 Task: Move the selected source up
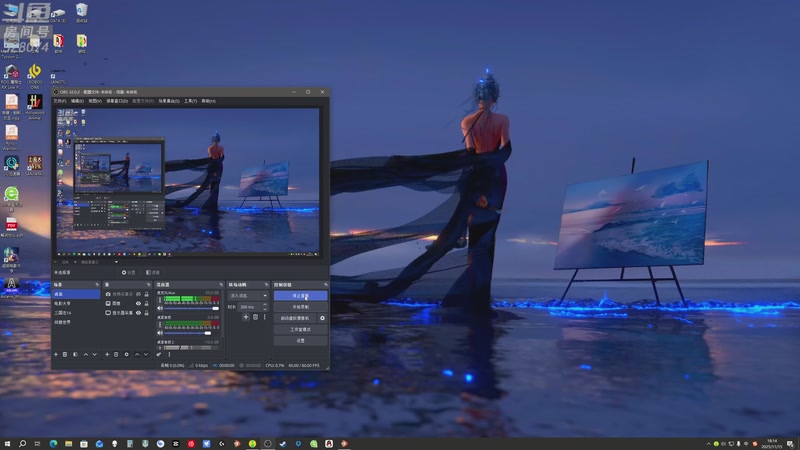tap(137, 354)
